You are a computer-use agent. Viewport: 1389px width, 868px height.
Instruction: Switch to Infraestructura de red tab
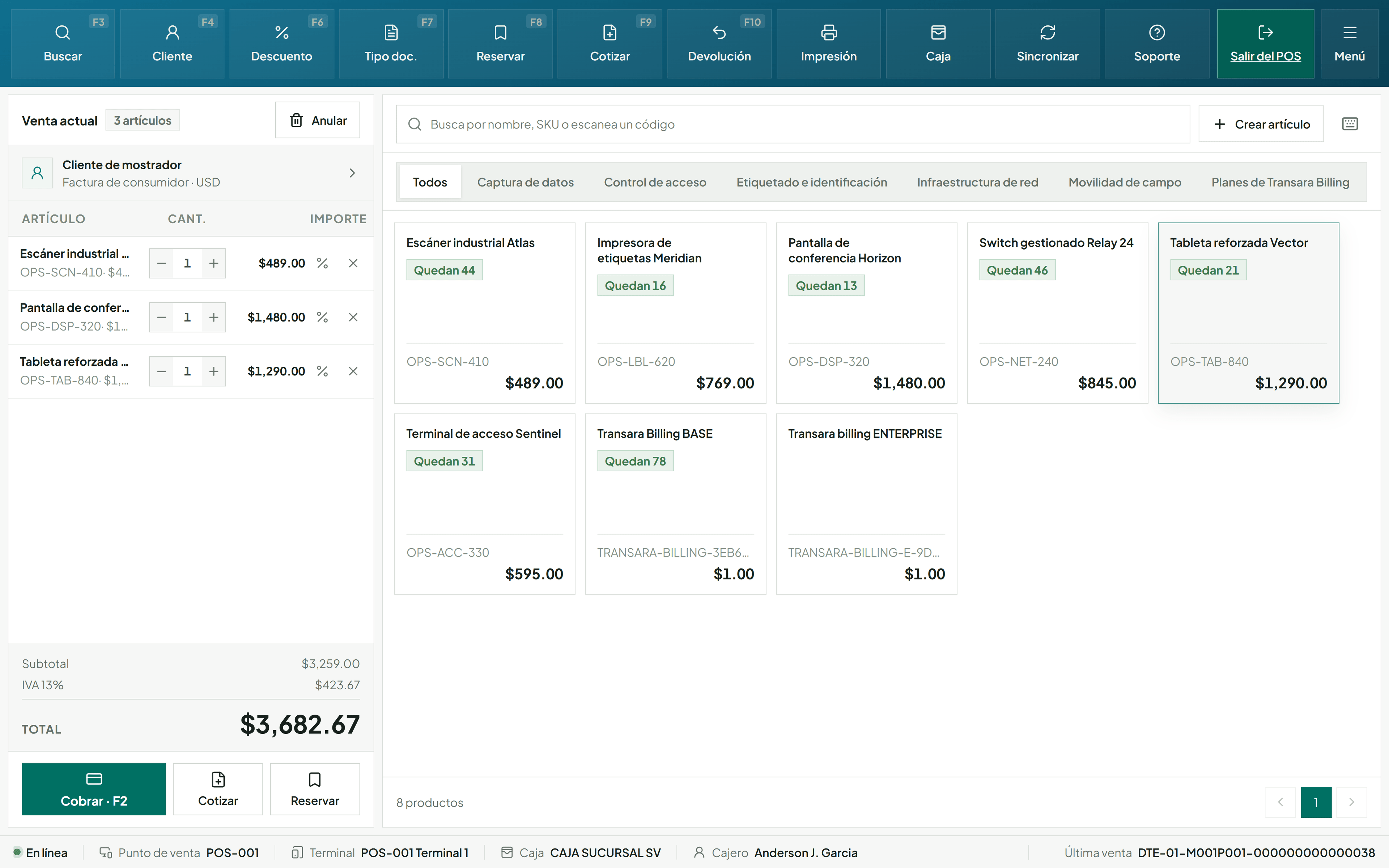[977, 182]
